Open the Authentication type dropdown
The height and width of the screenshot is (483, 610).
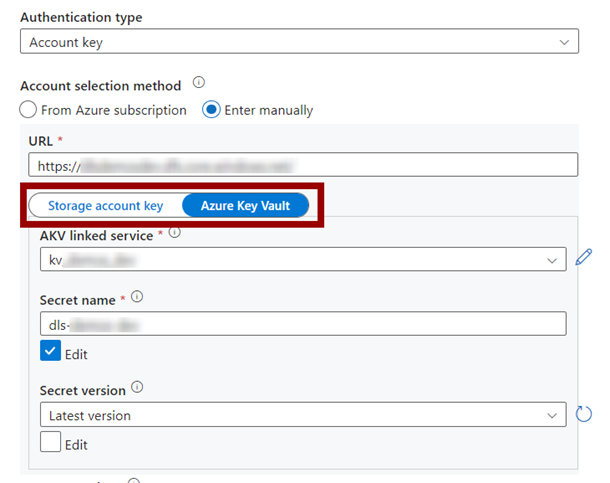pyautogui.click(x=299, y=41)
